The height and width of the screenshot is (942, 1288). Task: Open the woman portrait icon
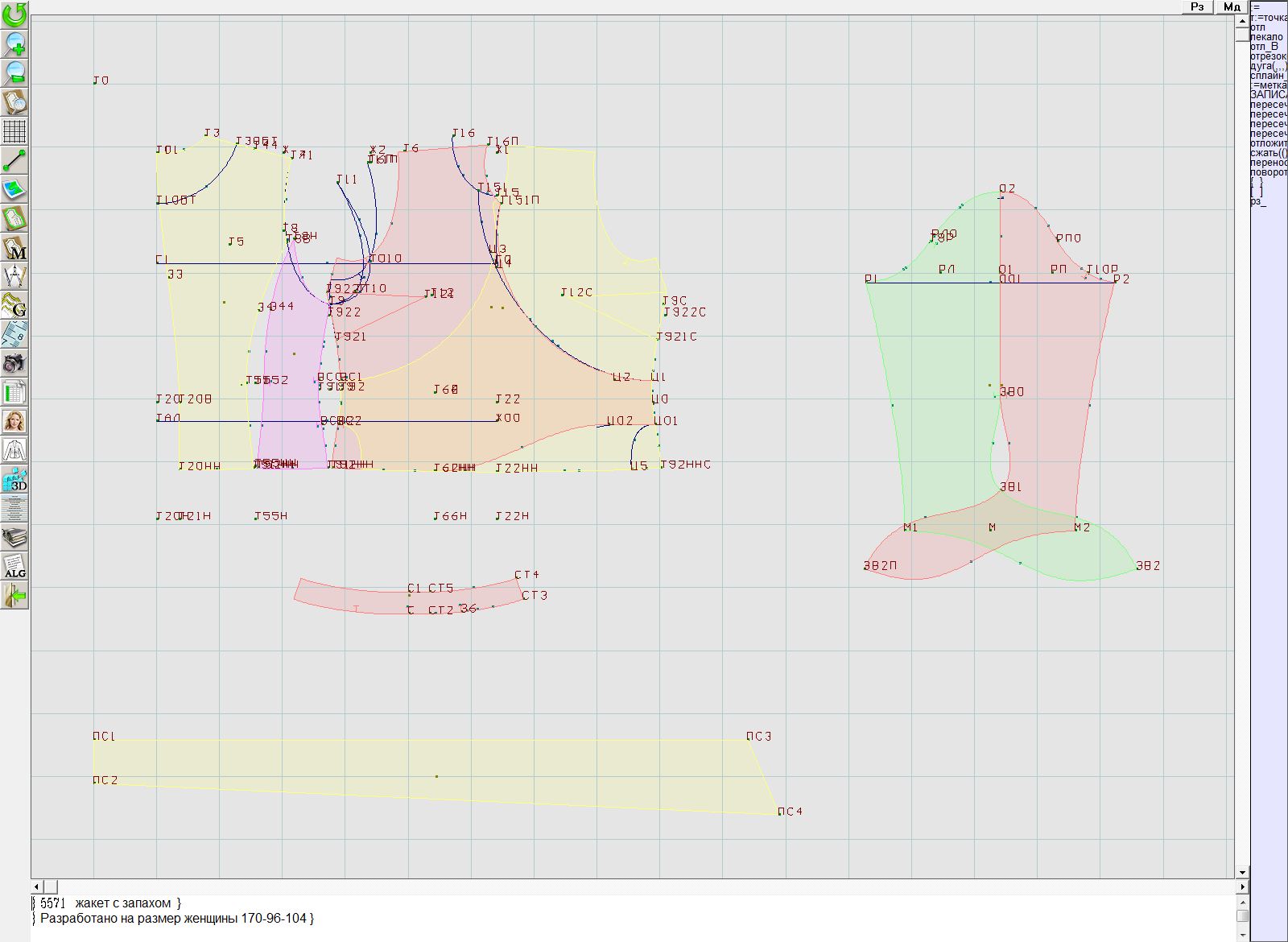point(14,421)
